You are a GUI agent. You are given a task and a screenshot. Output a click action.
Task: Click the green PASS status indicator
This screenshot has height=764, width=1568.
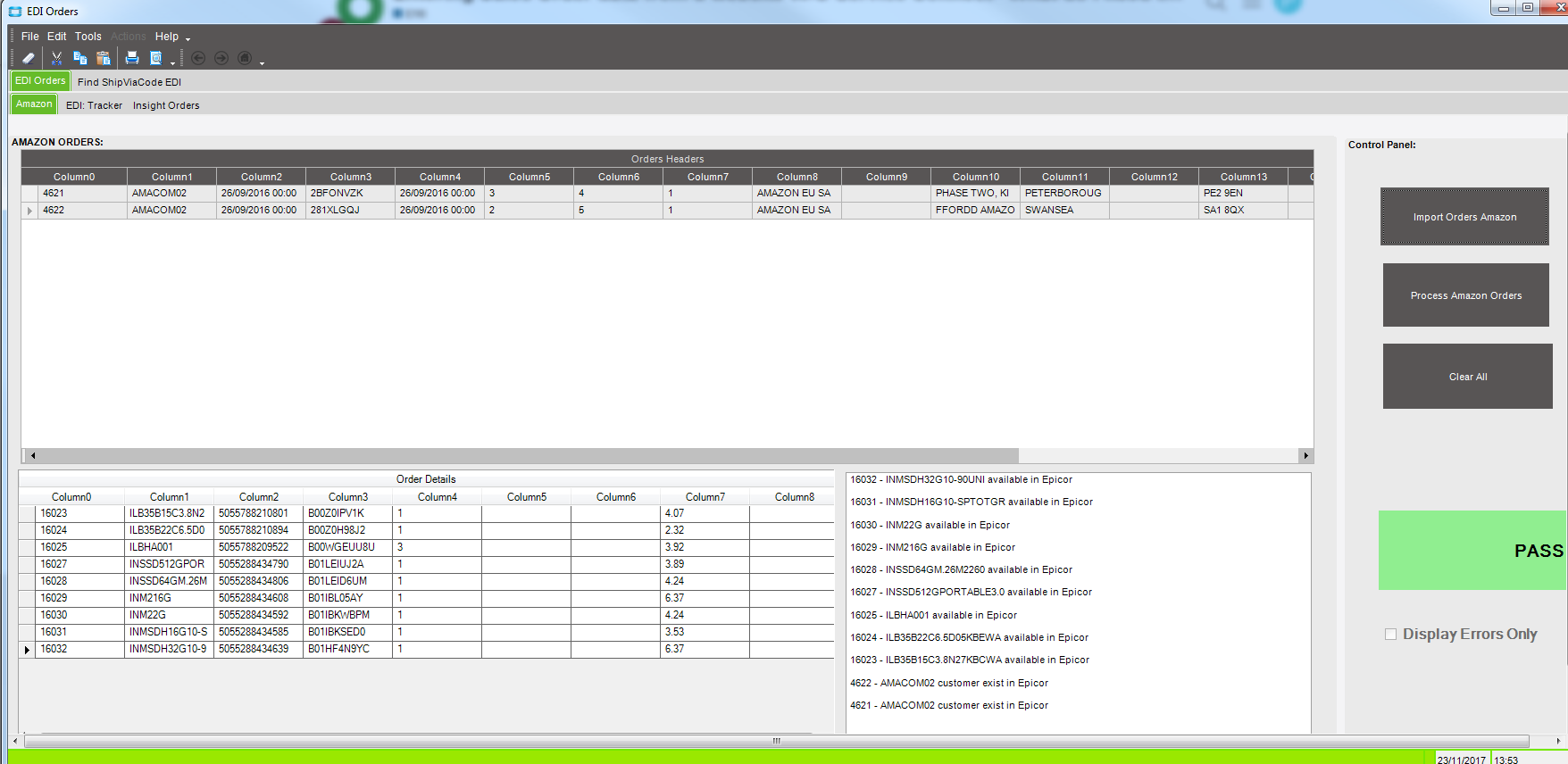[1472, 551]
